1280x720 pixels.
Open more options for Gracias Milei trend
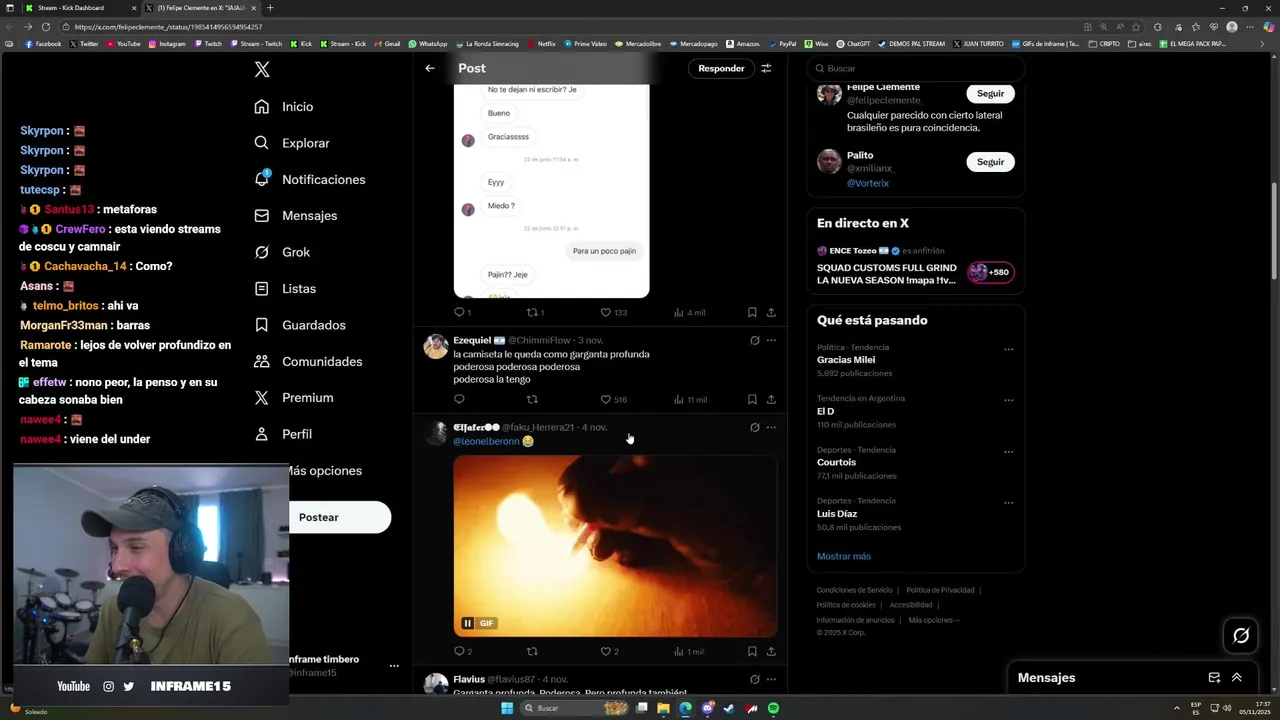(x=1008, y=349)
